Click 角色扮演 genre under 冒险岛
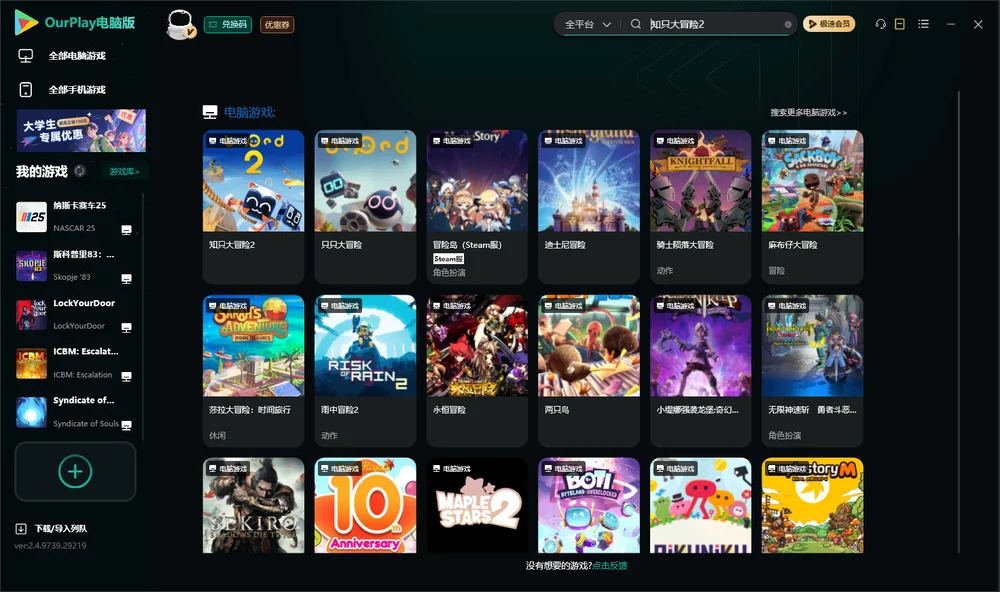The image size is (1000, 592). coord(449,273)
